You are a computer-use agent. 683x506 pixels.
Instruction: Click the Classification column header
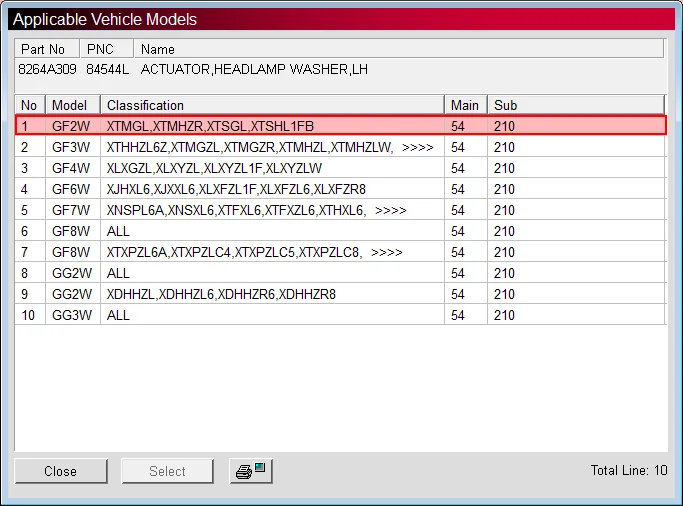273,105
